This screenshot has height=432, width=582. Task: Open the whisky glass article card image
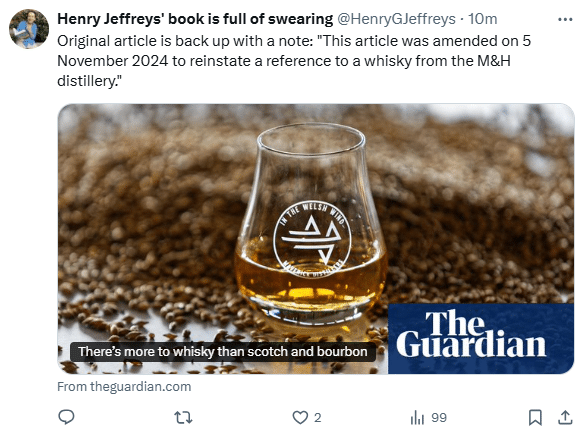[316, 239]
